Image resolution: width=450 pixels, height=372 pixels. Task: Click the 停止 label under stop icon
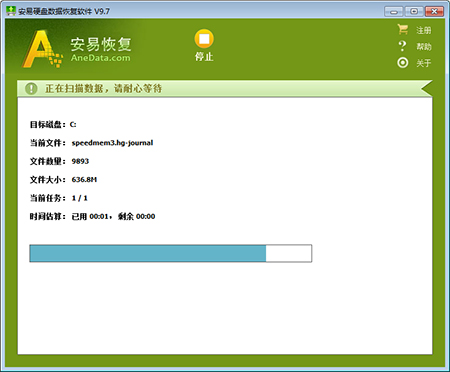click(204, 57)
